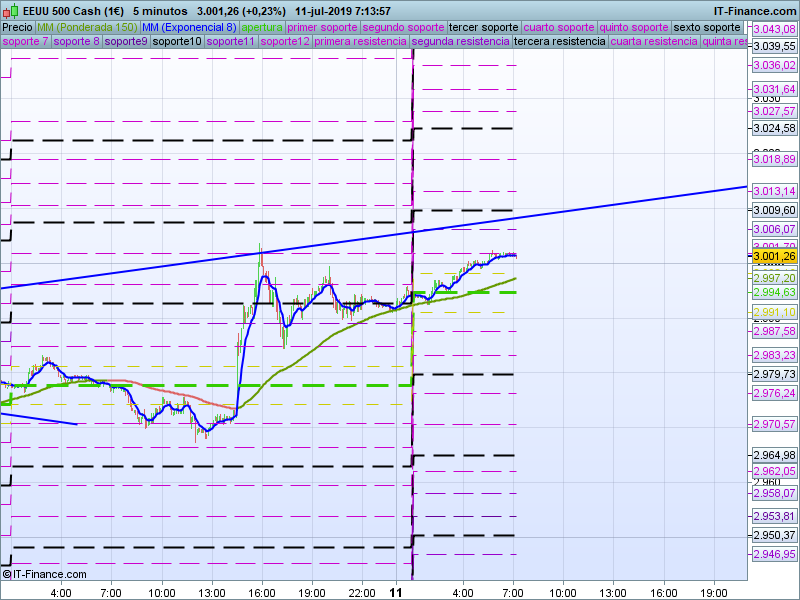Open the IT-Finance.com link at top right
Image resolution: width=800 pixels, height=600 pixels.
click(755, 11)
